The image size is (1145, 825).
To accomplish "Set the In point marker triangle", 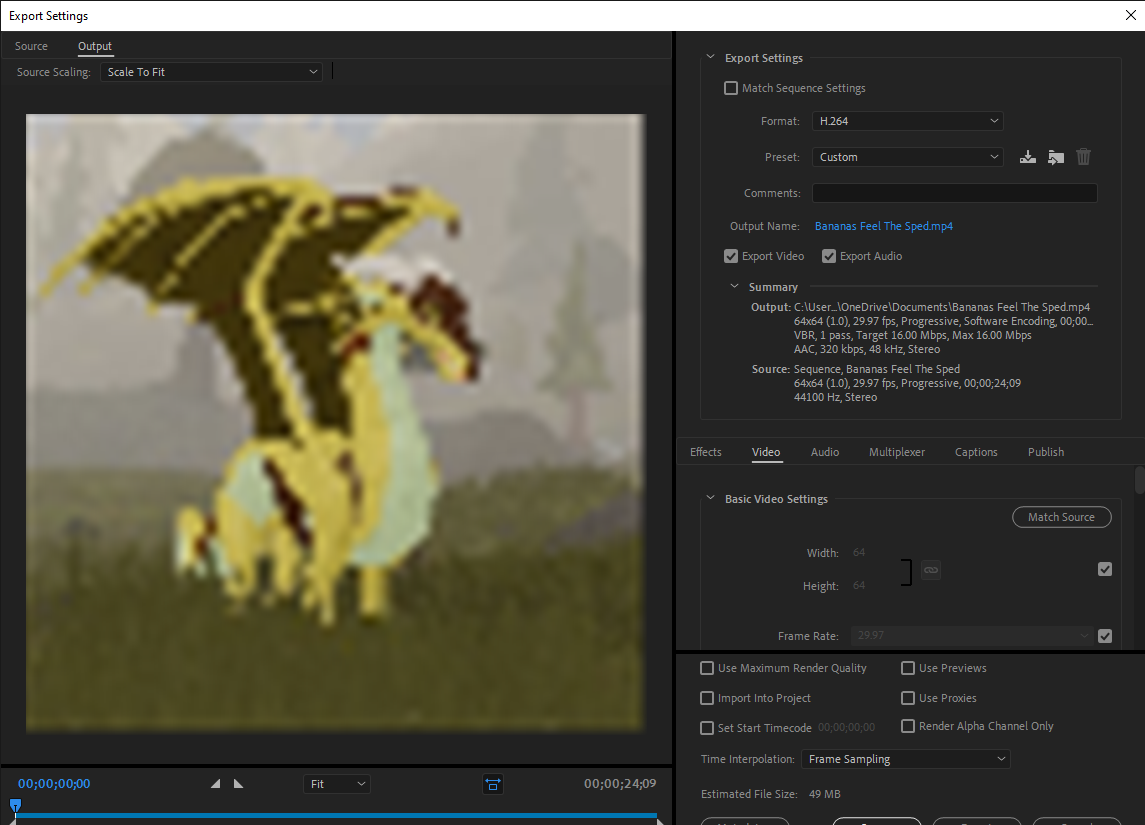I will click(214, 784).
